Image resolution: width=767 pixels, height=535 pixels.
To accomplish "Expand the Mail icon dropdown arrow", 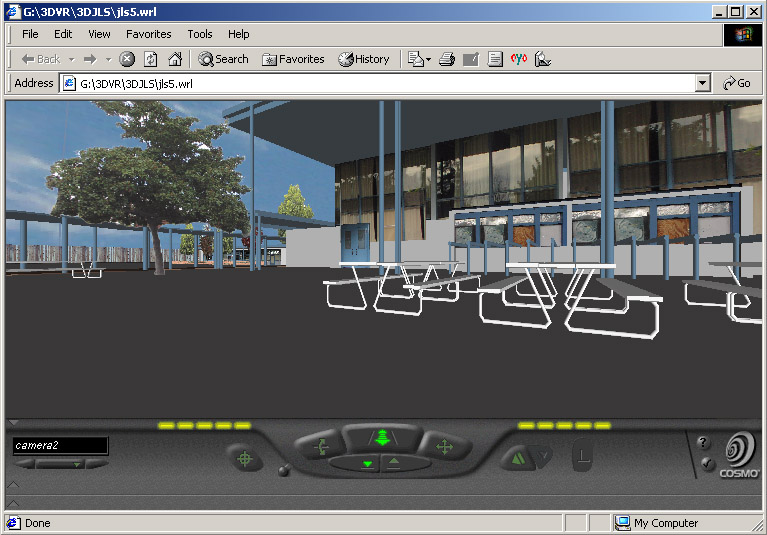I will [x=429, y=60].
